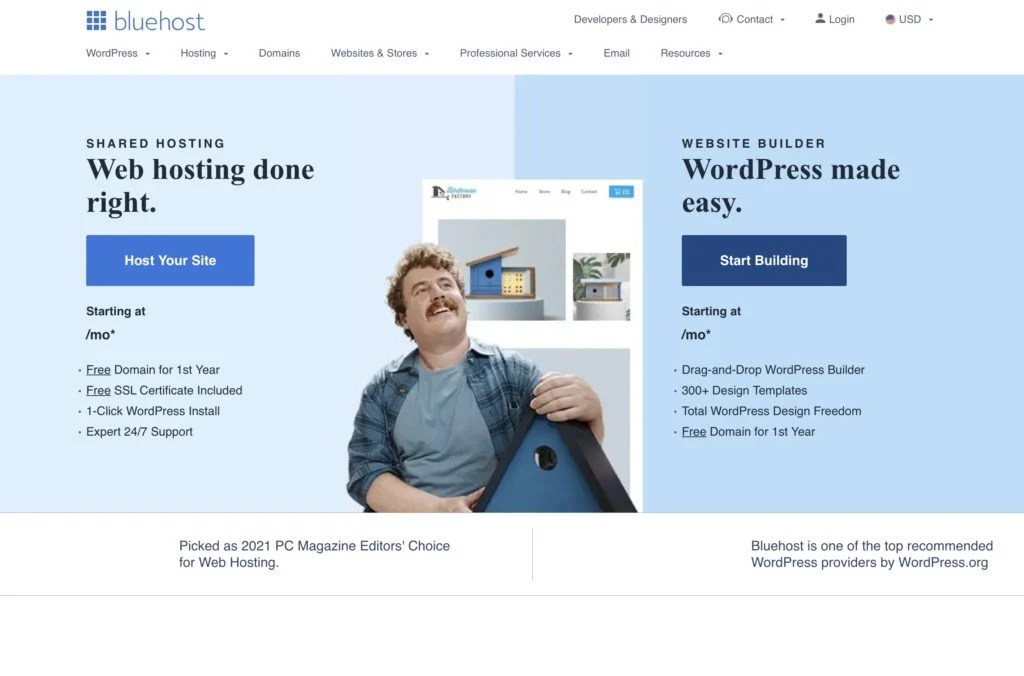This screenshot has width=1024, height=676.
Task: Open the Email menu item
Action: coord(616,53)
